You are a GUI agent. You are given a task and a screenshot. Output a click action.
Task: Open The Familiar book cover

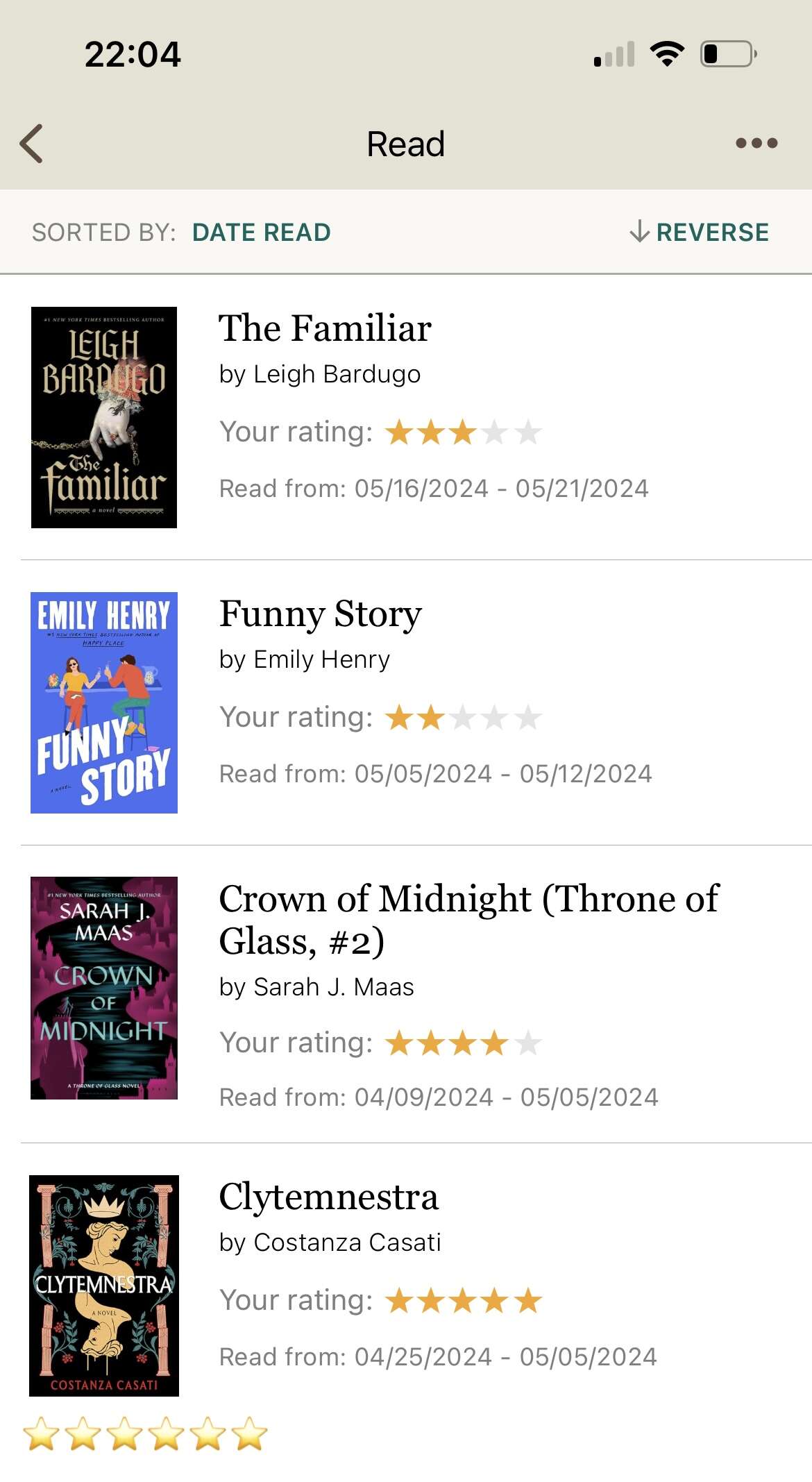[104, 417]
